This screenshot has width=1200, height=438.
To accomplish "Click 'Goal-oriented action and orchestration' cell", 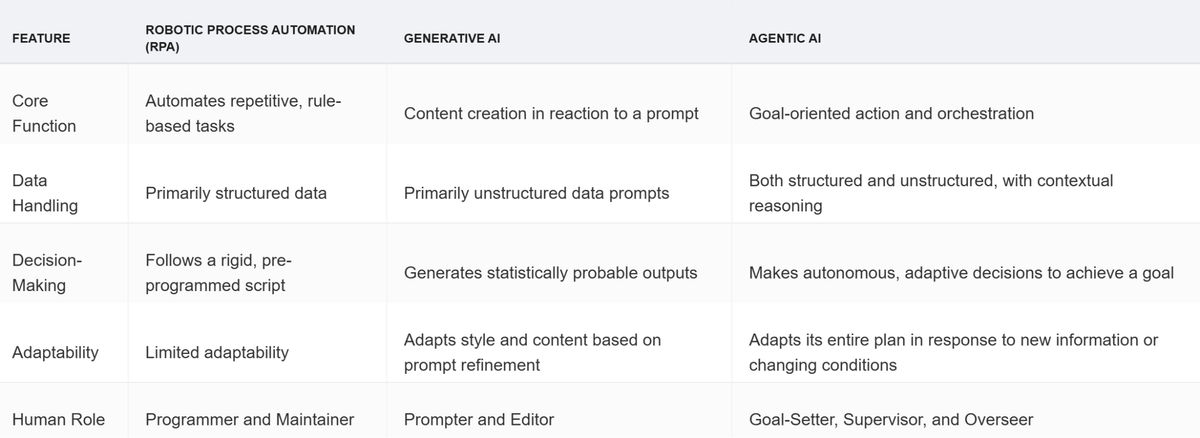I will [891, 114].
